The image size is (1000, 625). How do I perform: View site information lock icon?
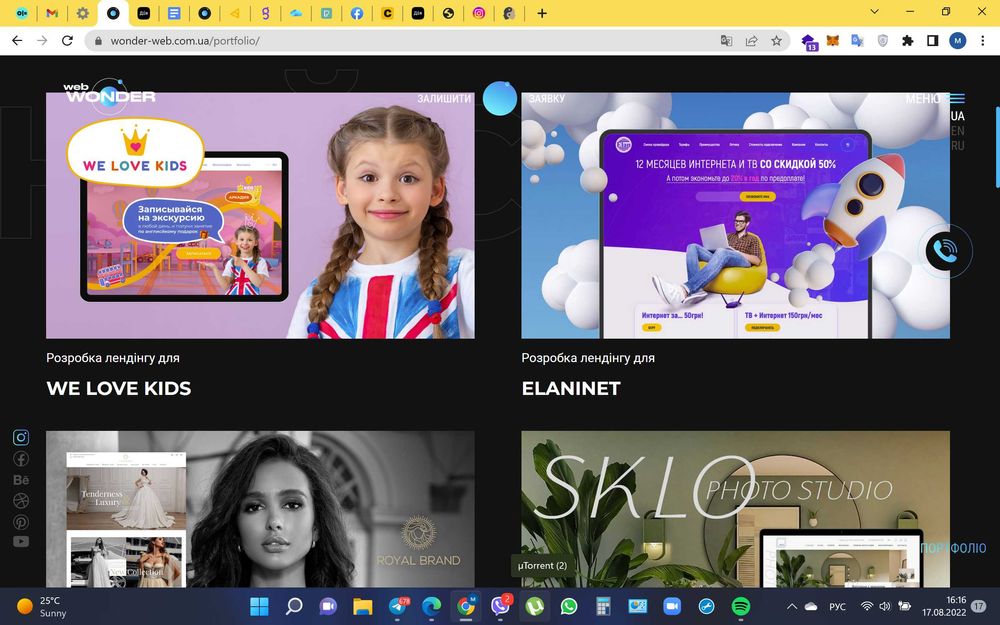point(98,41)
